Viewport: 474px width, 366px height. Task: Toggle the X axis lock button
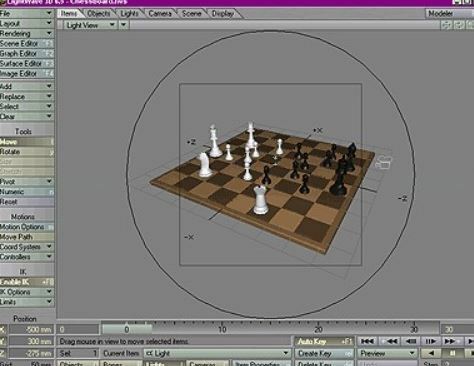3,330
